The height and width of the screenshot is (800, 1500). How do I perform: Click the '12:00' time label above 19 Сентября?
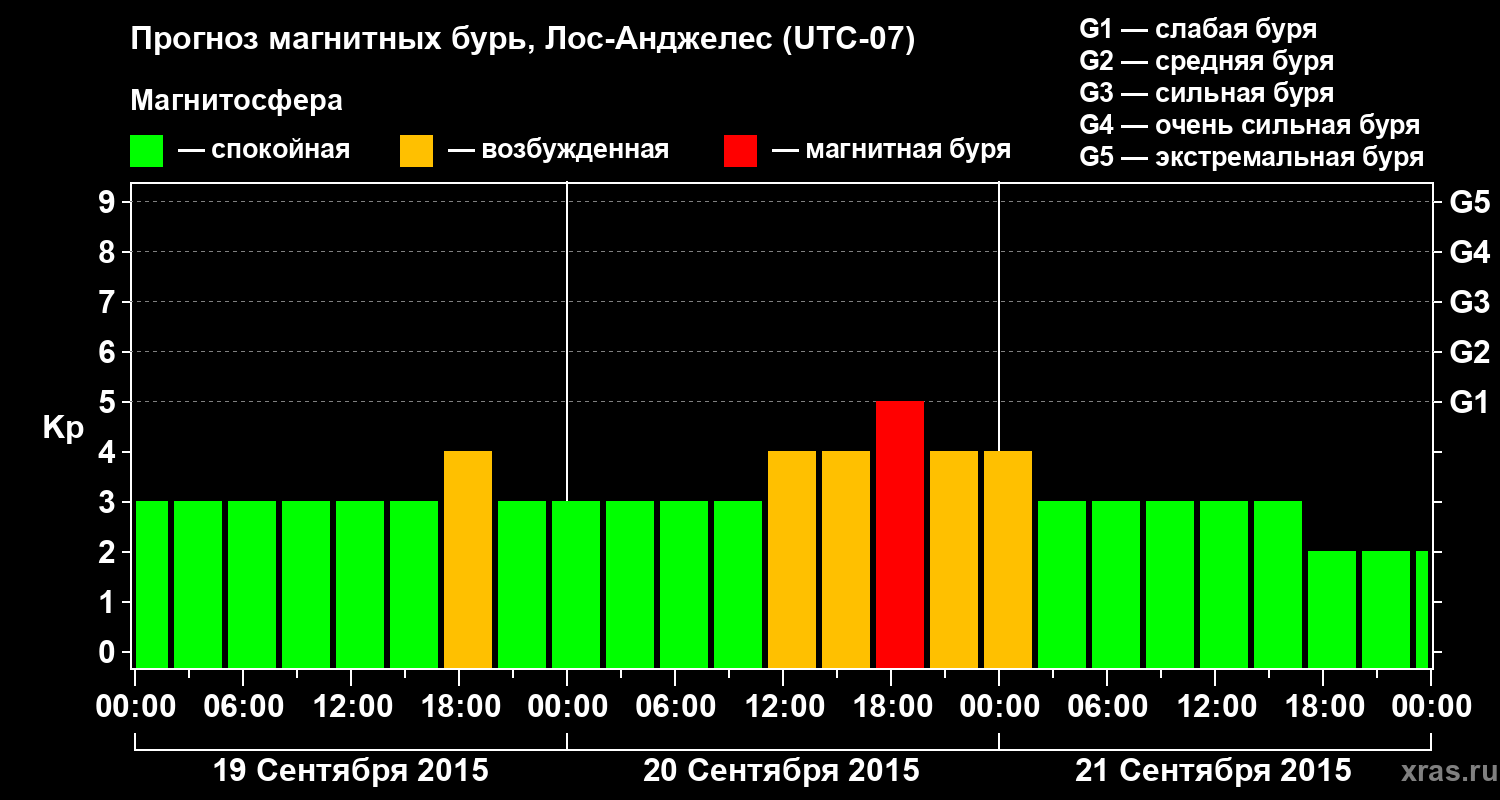click(x=351, y=707)
